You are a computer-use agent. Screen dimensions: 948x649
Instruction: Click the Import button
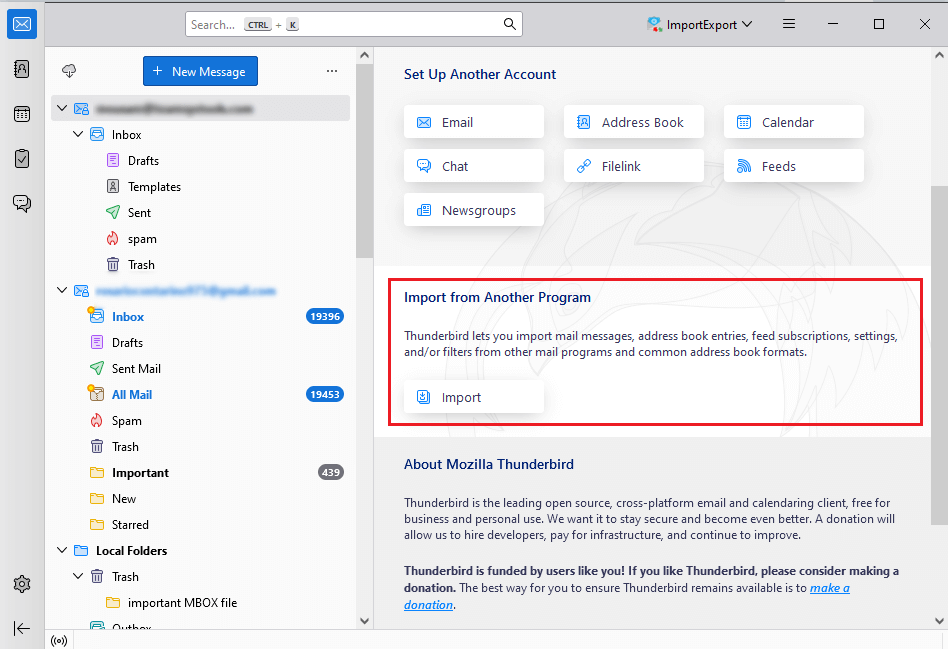(x=474, y=397)
